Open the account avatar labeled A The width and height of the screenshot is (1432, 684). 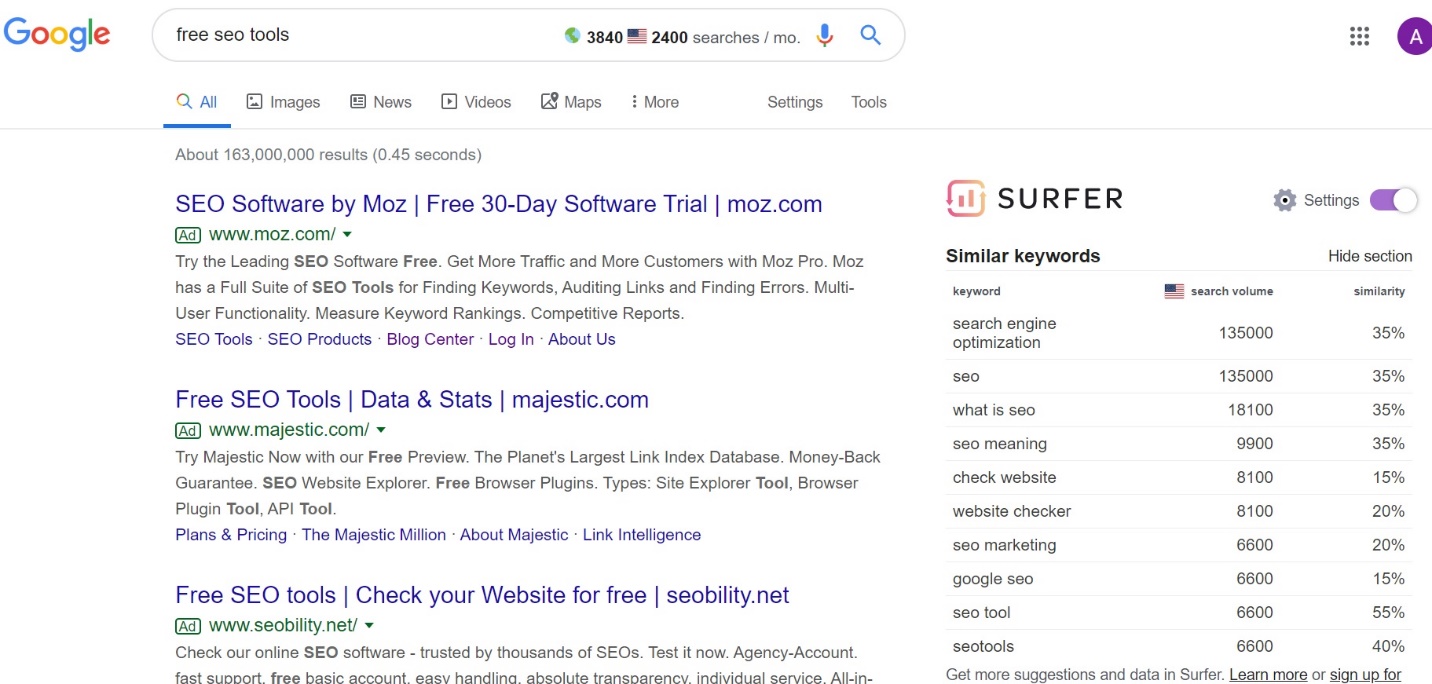coord(1414,37)
